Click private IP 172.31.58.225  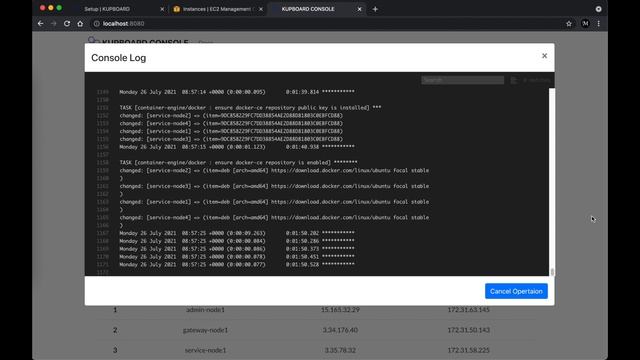click(468, 350)
